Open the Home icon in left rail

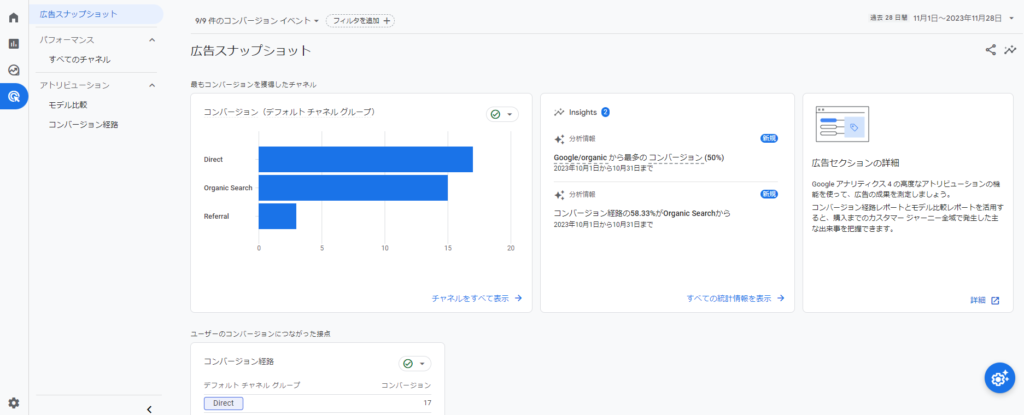pos(14,18)
